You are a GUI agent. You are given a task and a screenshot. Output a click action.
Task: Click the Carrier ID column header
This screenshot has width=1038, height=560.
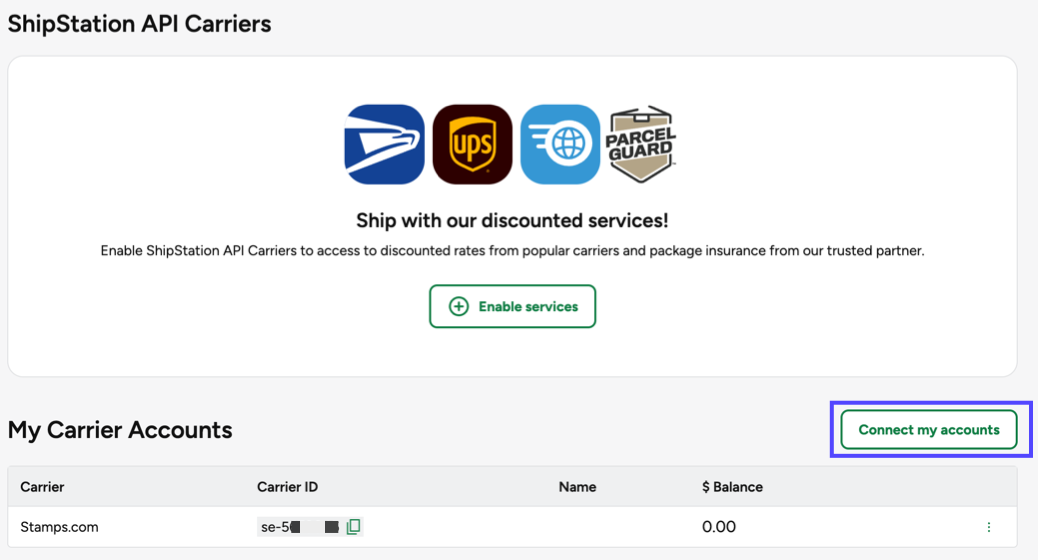click(x=287, y=487)
